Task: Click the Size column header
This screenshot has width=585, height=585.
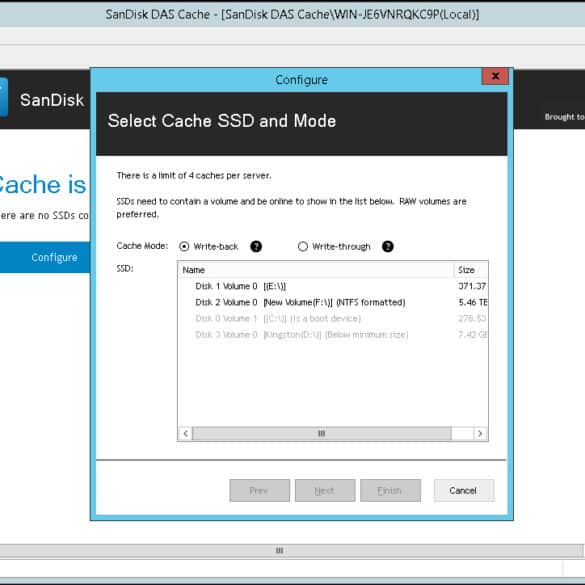Action: tap(470, 270)
